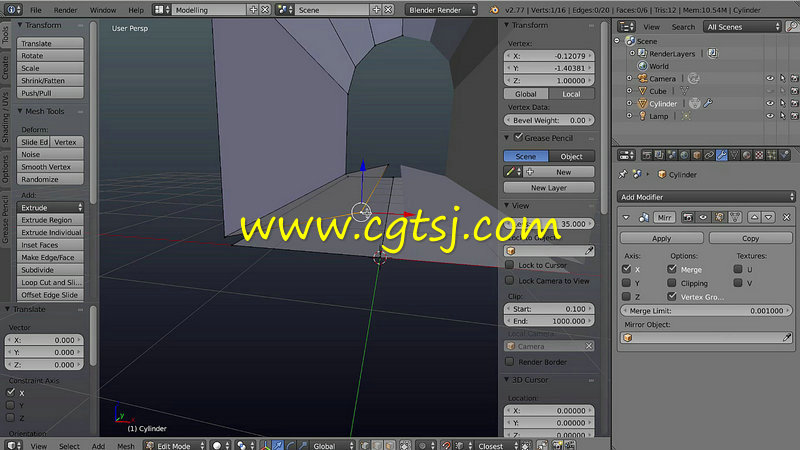Viewport: 800px width, 450px height.
Task: Collapse the 3D Cursor panel
Action: (507, 380)
